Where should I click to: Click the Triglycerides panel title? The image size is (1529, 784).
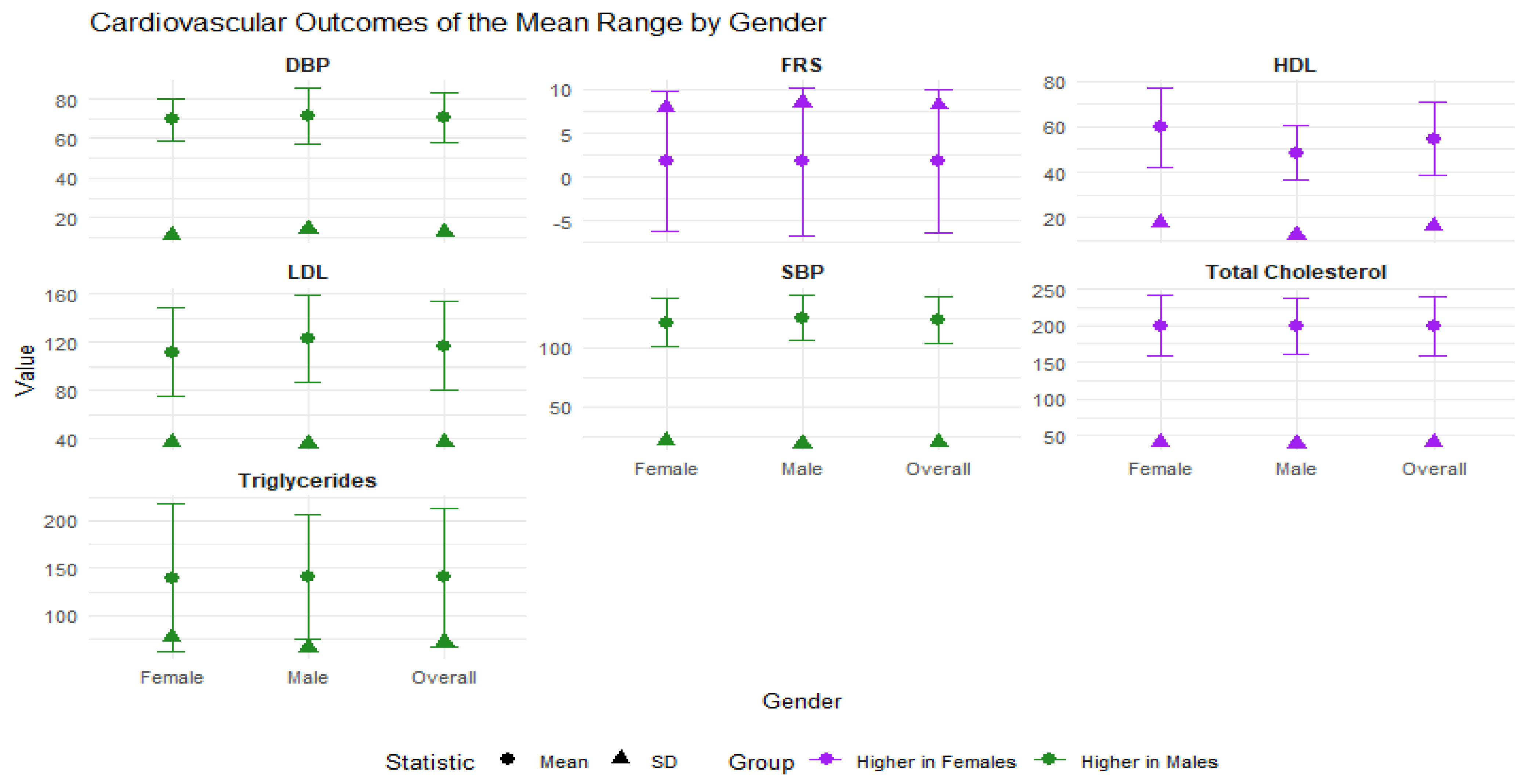(x=307, y=481)
